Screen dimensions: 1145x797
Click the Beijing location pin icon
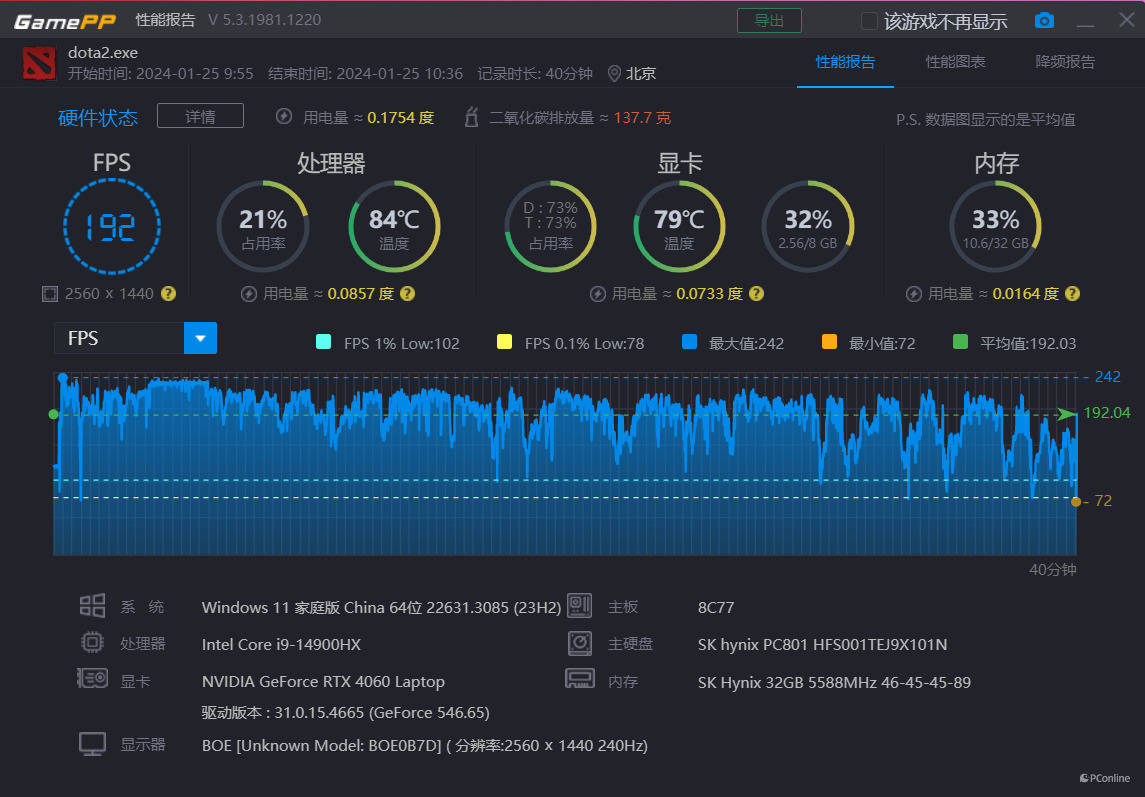(x=614, y=73)
